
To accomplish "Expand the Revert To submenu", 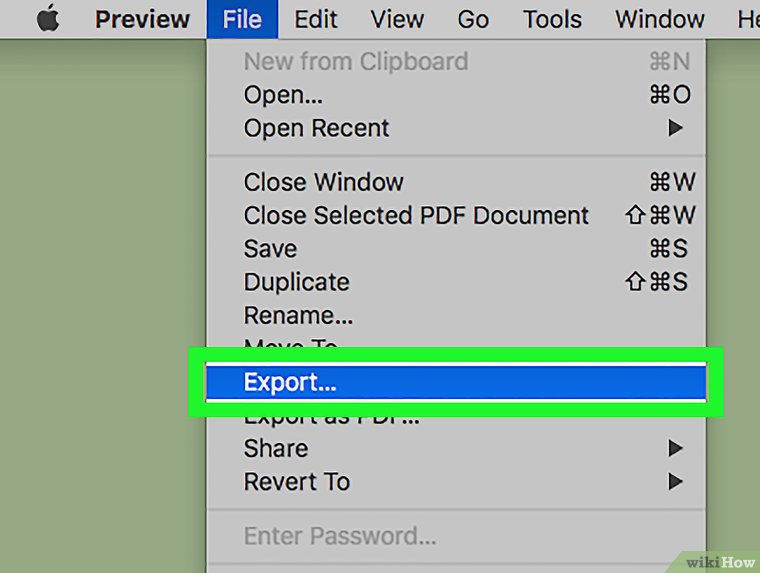I will click(x=296, y=481).
